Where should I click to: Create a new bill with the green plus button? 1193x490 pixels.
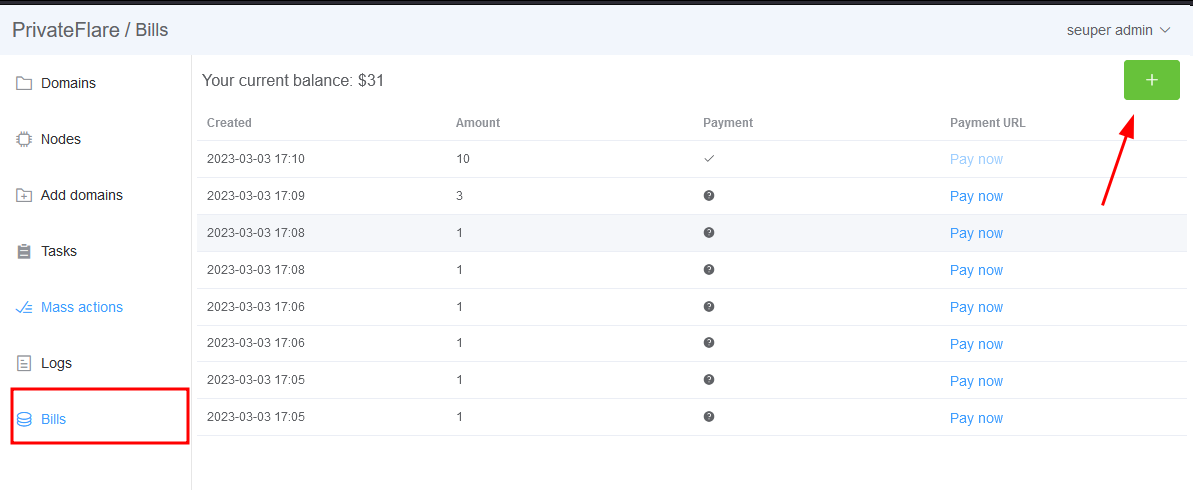(1151, 80)
